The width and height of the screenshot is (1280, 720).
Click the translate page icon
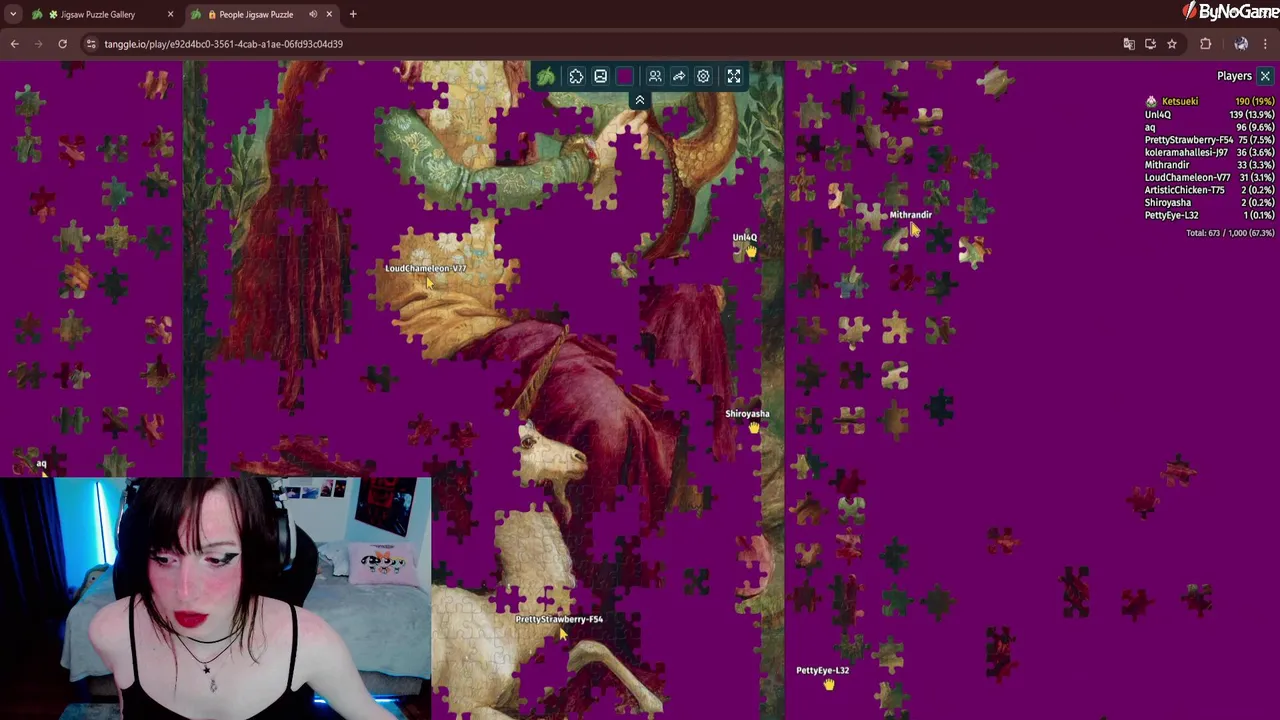(1129, 44)
